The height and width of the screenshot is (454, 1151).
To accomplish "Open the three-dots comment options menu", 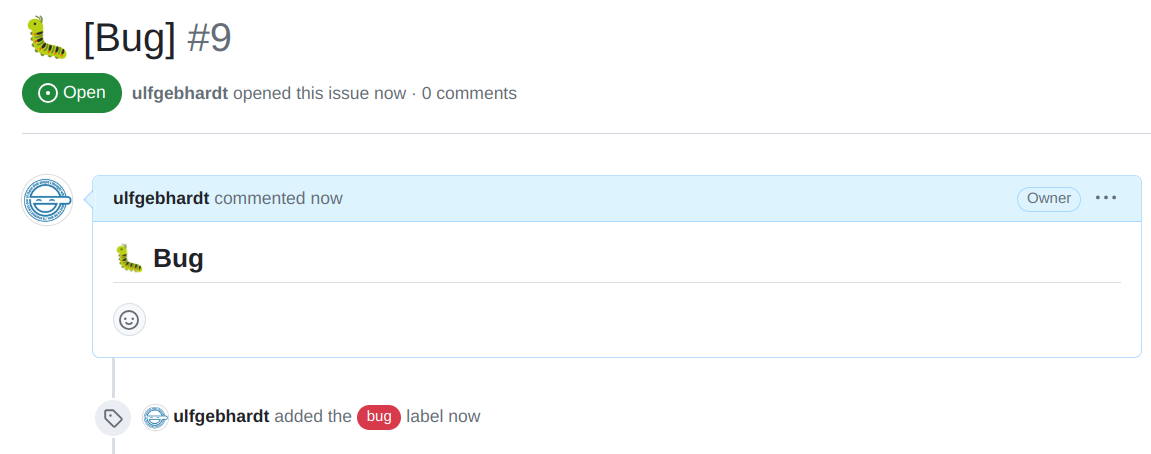I will (x=1106, y=198).
